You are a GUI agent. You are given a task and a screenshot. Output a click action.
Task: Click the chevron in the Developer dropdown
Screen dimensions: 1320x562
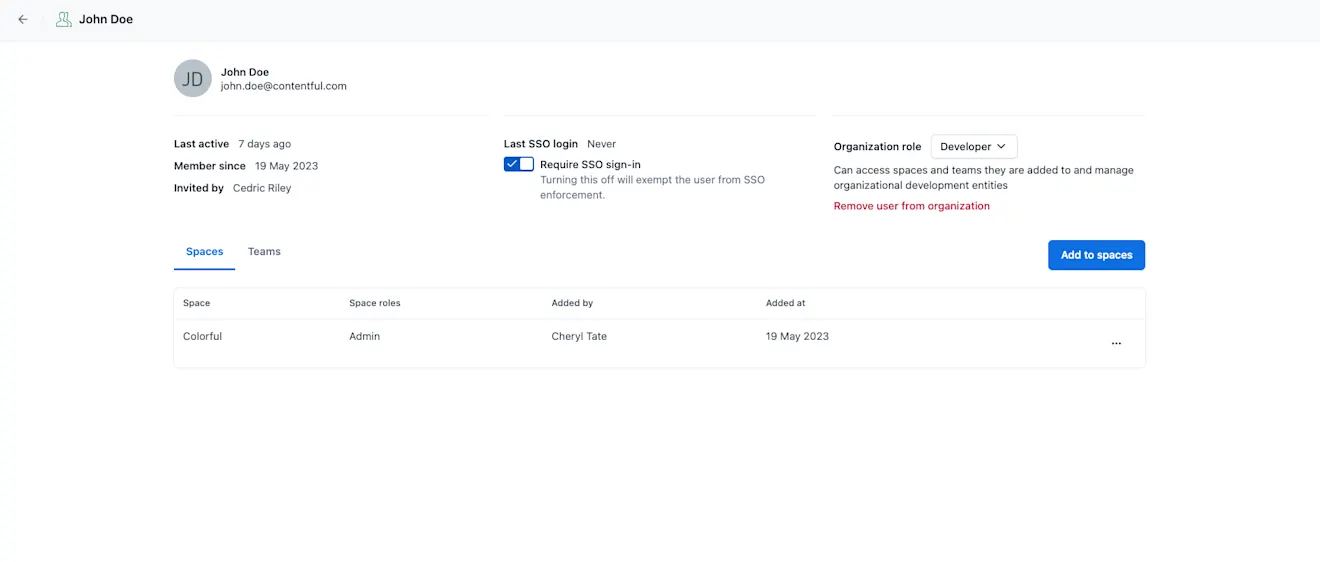click(1001, 146)
